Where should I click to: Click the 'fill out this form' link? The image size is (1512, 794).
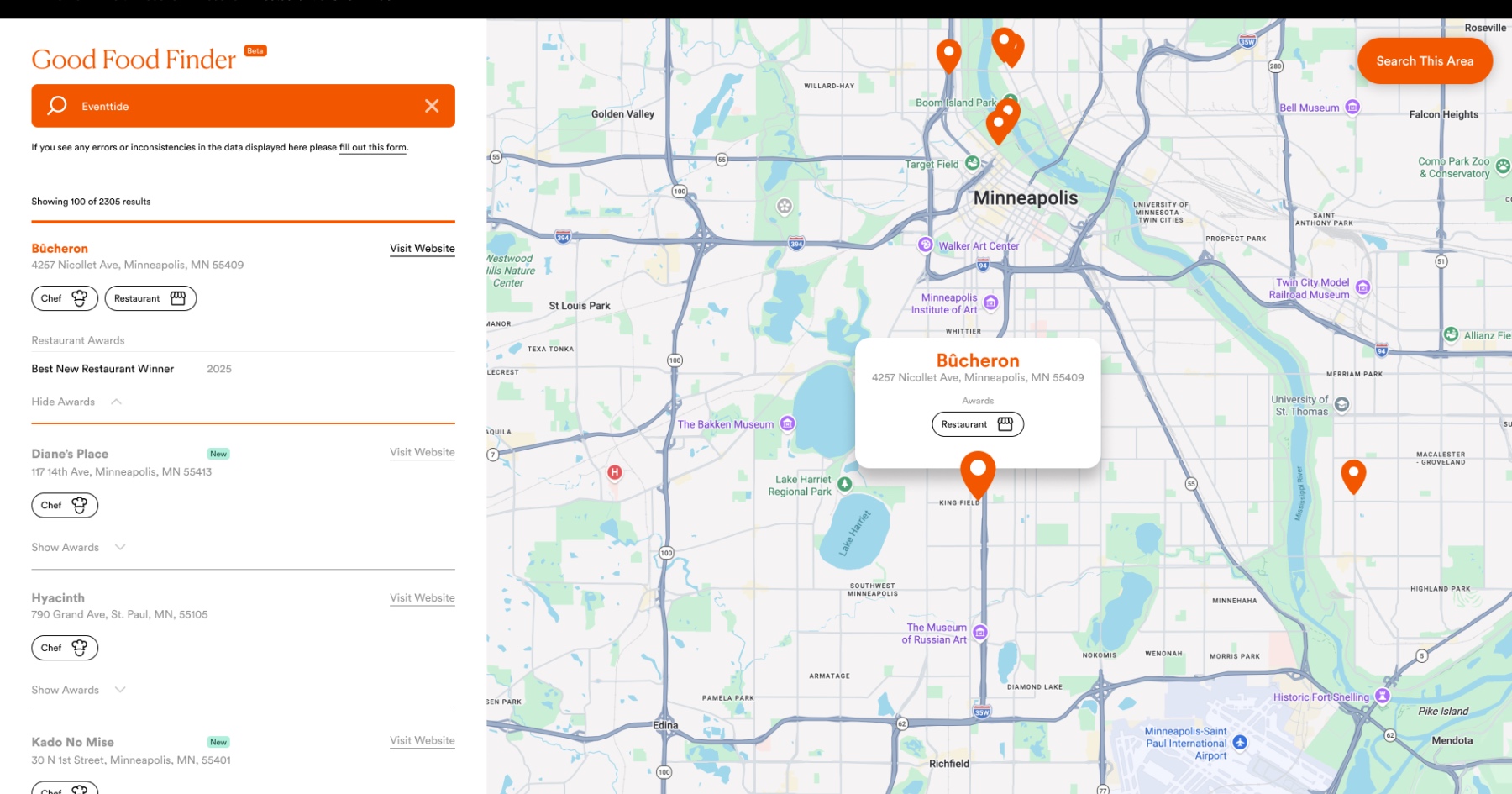click(x=373, y=147)
